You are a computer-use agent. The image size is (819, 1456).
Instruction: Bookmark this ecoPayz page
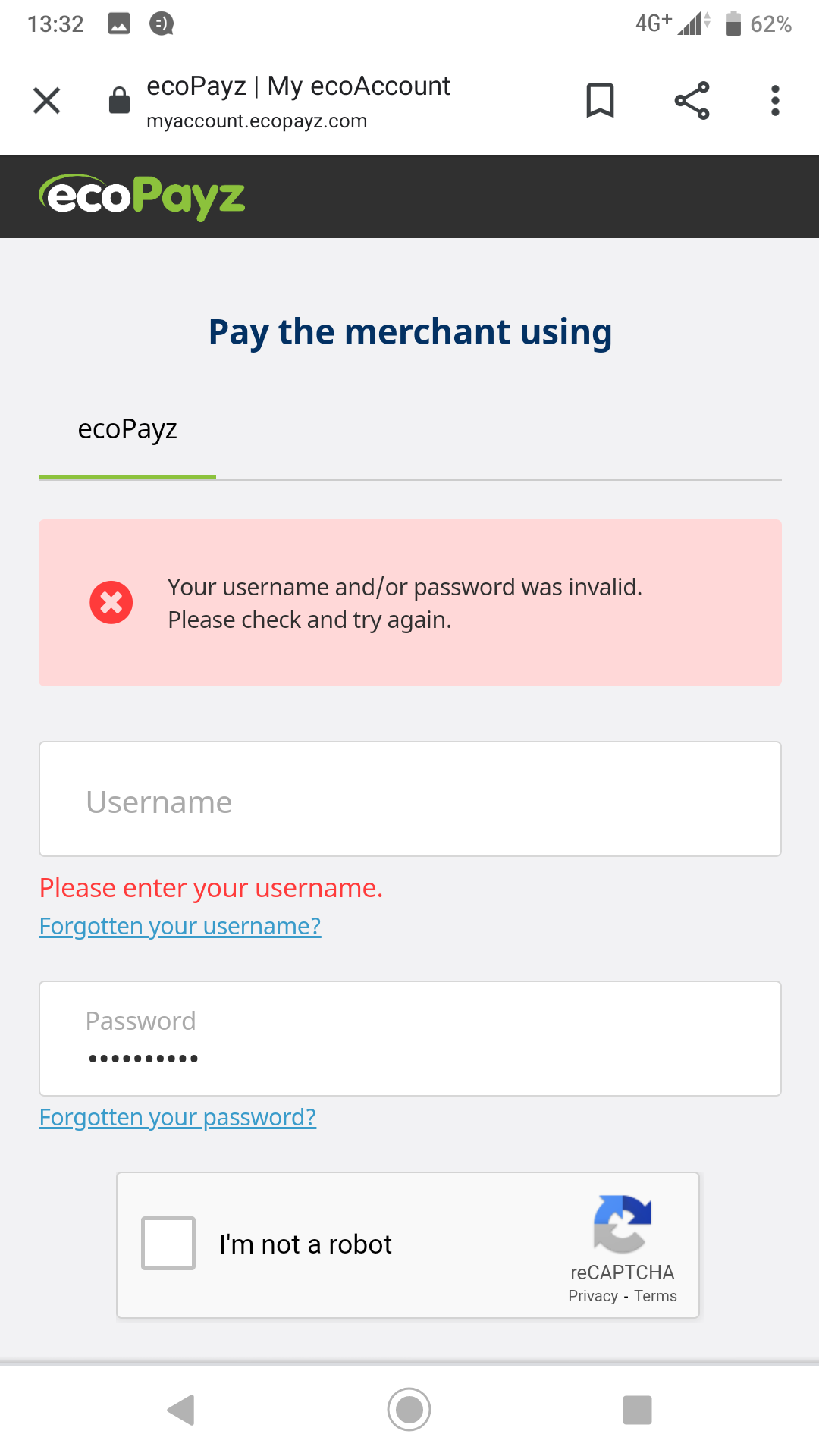(x=600, y=100)
